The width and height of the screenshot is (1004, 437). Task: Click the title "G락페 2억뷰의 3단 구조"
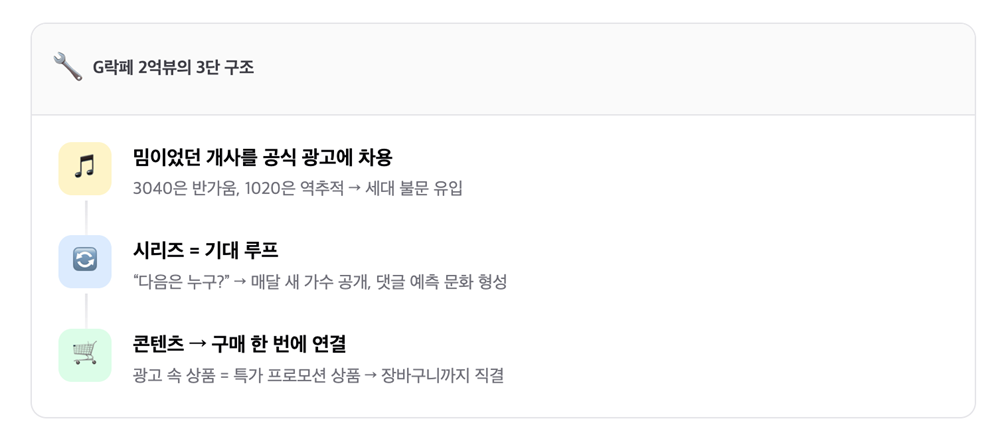coord(173,68)
